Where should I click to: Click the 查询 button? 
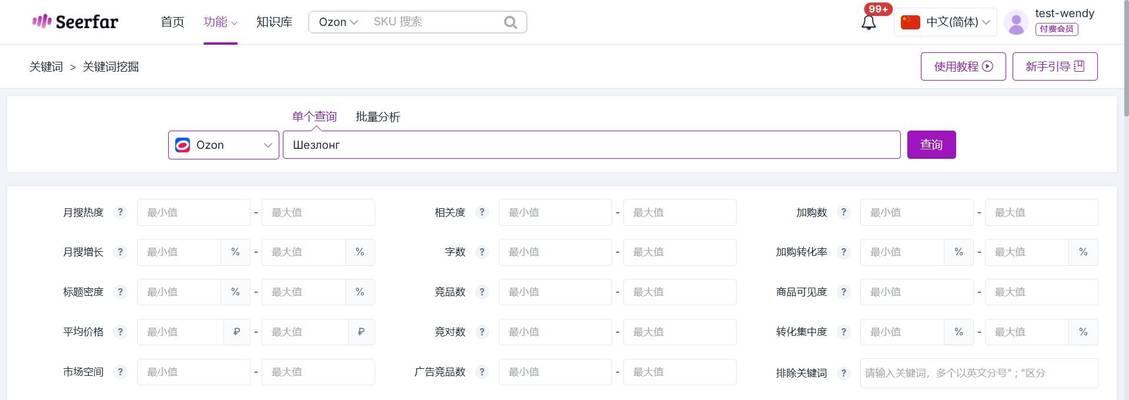931,145
